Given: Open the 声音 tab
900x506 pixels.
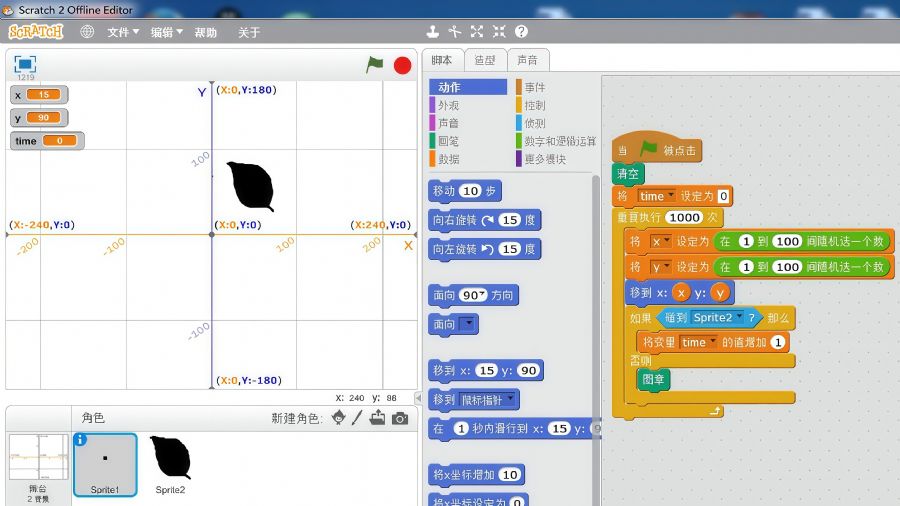Looking at the screenshot, I should (527, 60).
